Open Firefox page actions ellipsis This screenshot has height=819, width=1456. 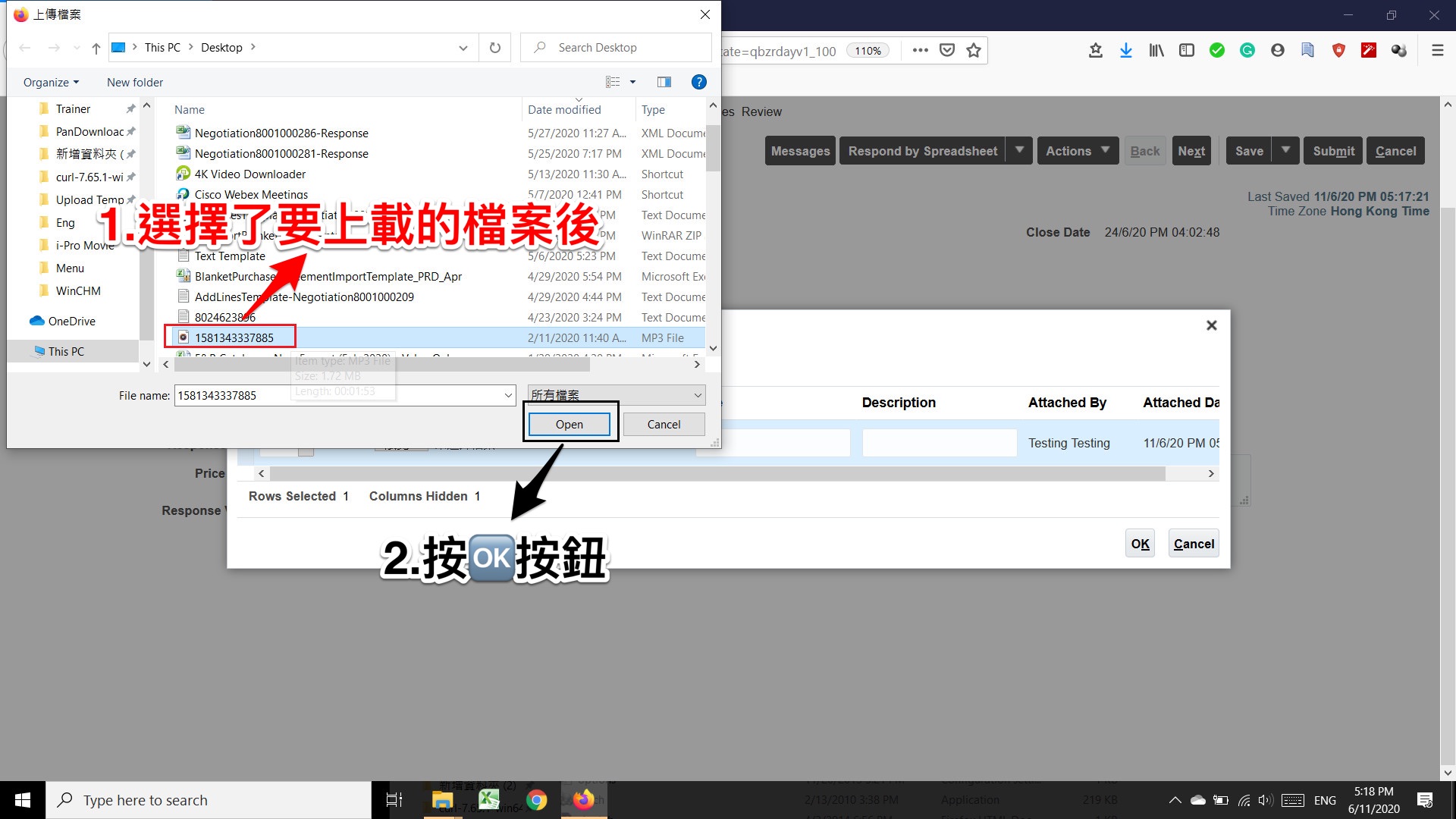click(921, 51)
